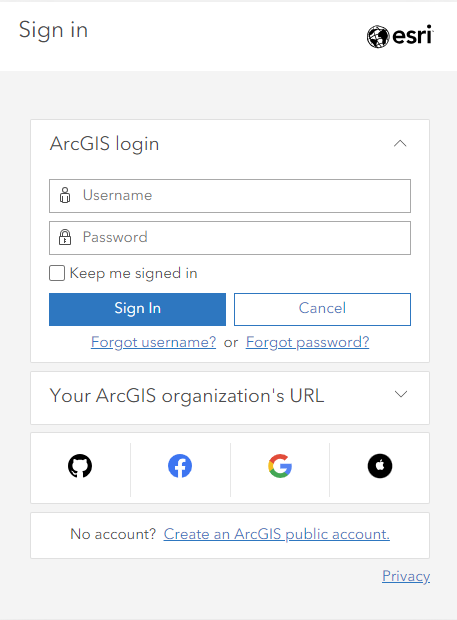The height and width of the screenshot is (620, 457).
Task: Open Create an ArcGIS public account link
Action: [x=277, y=534]
